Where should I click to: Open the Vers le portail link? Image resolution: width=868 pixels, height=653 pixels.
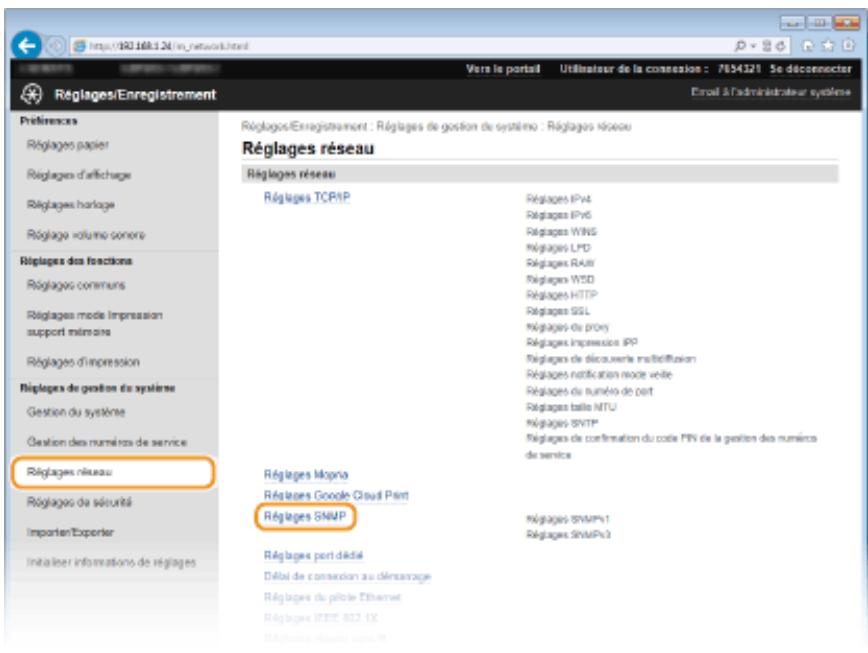(503, 69)
